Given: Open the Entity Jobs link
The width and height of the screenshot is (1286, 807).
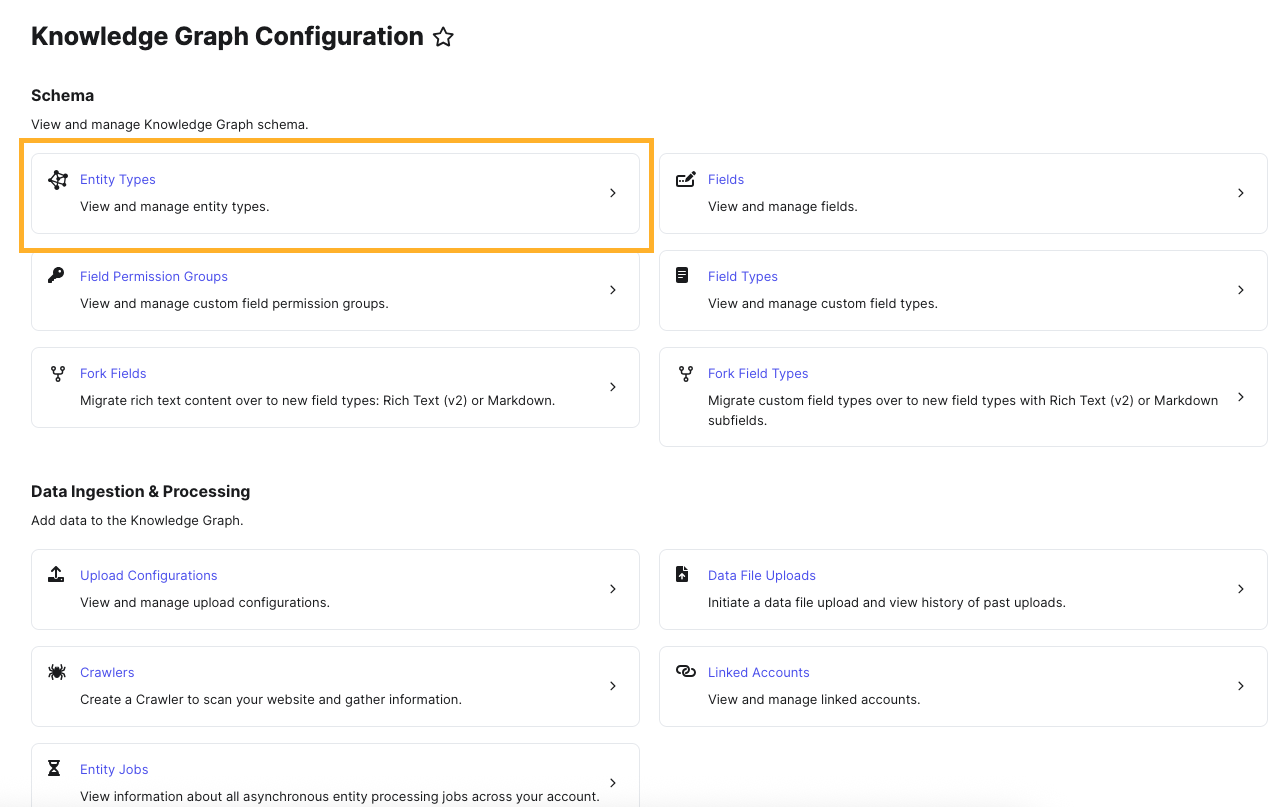Looking at the screenshot, I should [x=114, y=770].
